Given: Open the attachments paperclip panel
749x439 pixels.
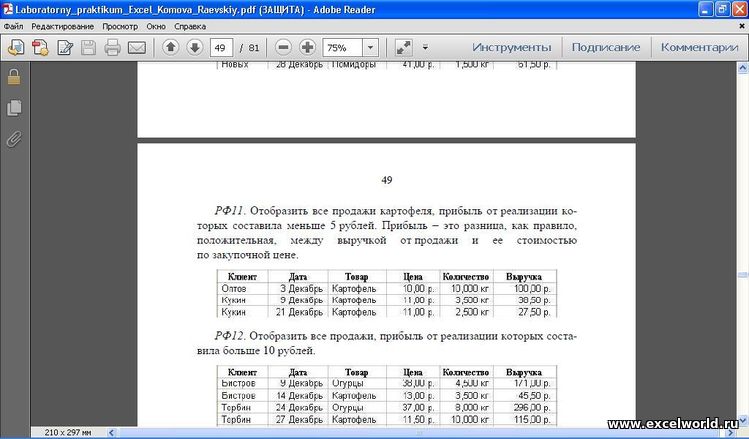Looking at the screenshot, I should [x=14, y=139].
